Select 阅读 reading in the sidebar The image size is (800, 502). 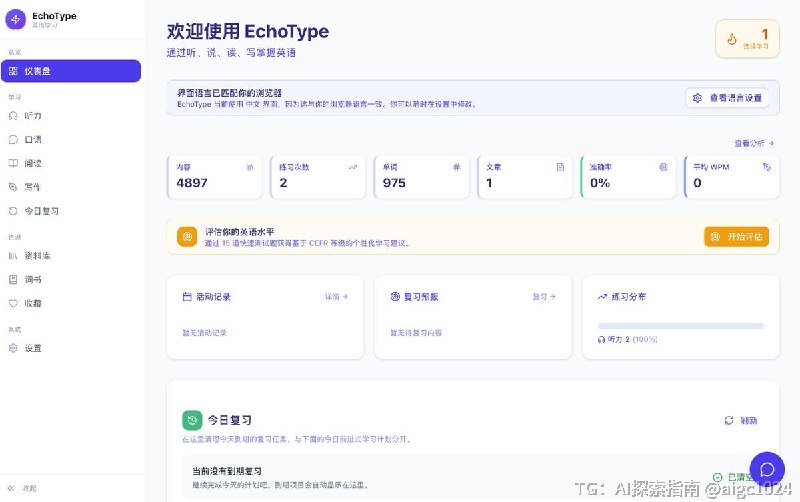click(71, 163)
